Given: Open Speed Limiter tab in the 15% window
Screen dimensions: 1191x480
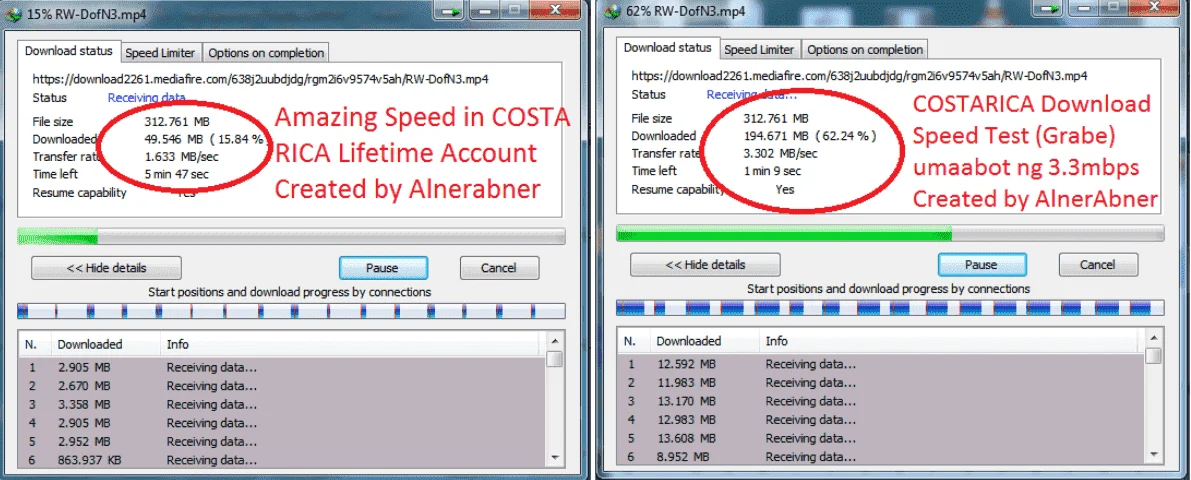Looking at the screenshot, I should click(160, 53).
